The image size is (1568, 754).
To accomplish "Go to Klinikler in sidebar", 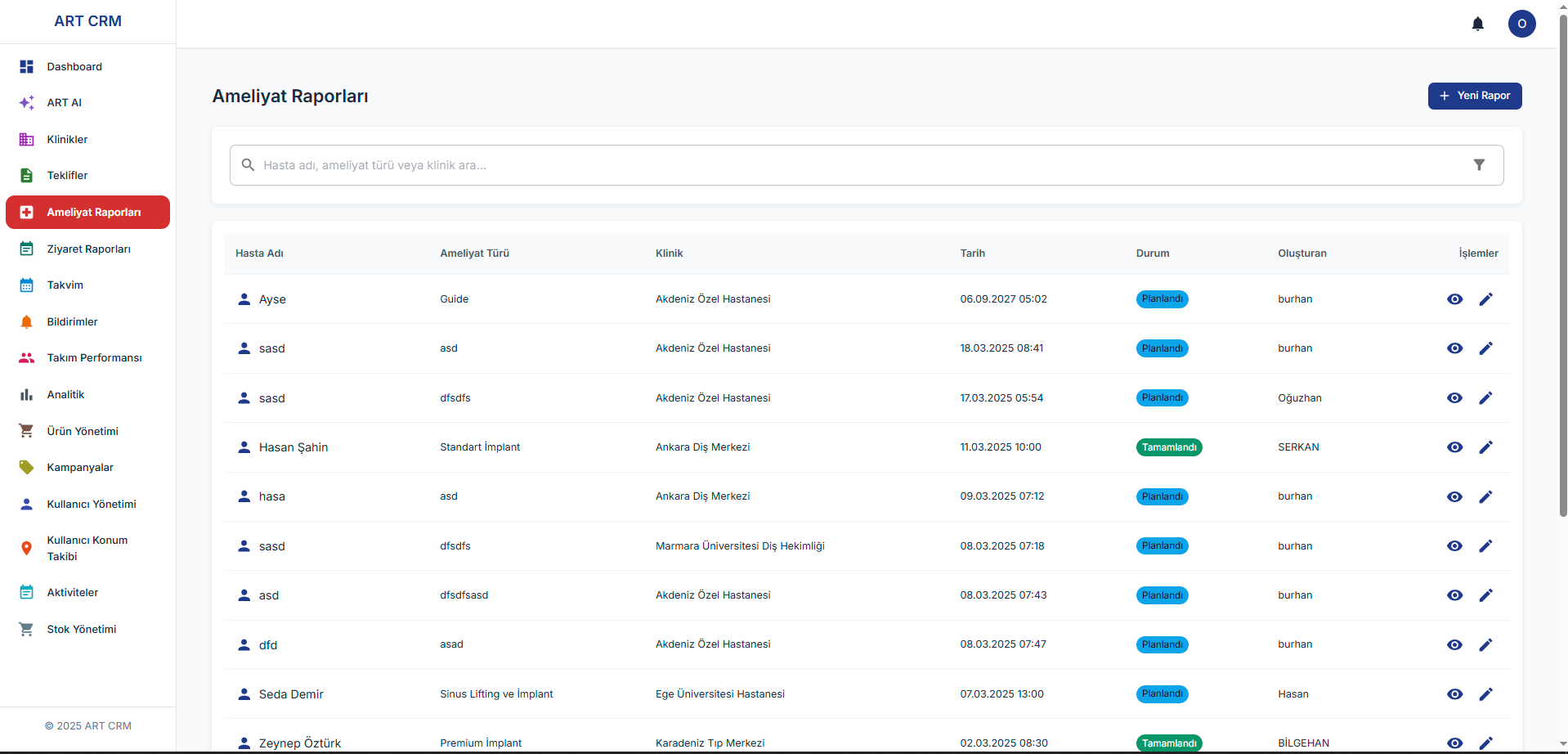I will tap(67, 140).
